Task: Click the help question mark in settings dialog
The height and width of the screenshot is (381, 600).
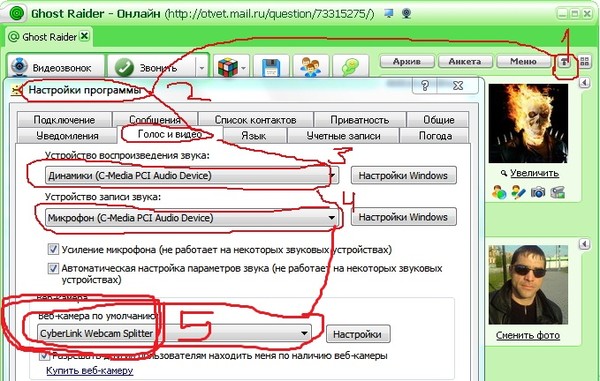Action: (x=425, y=85)
